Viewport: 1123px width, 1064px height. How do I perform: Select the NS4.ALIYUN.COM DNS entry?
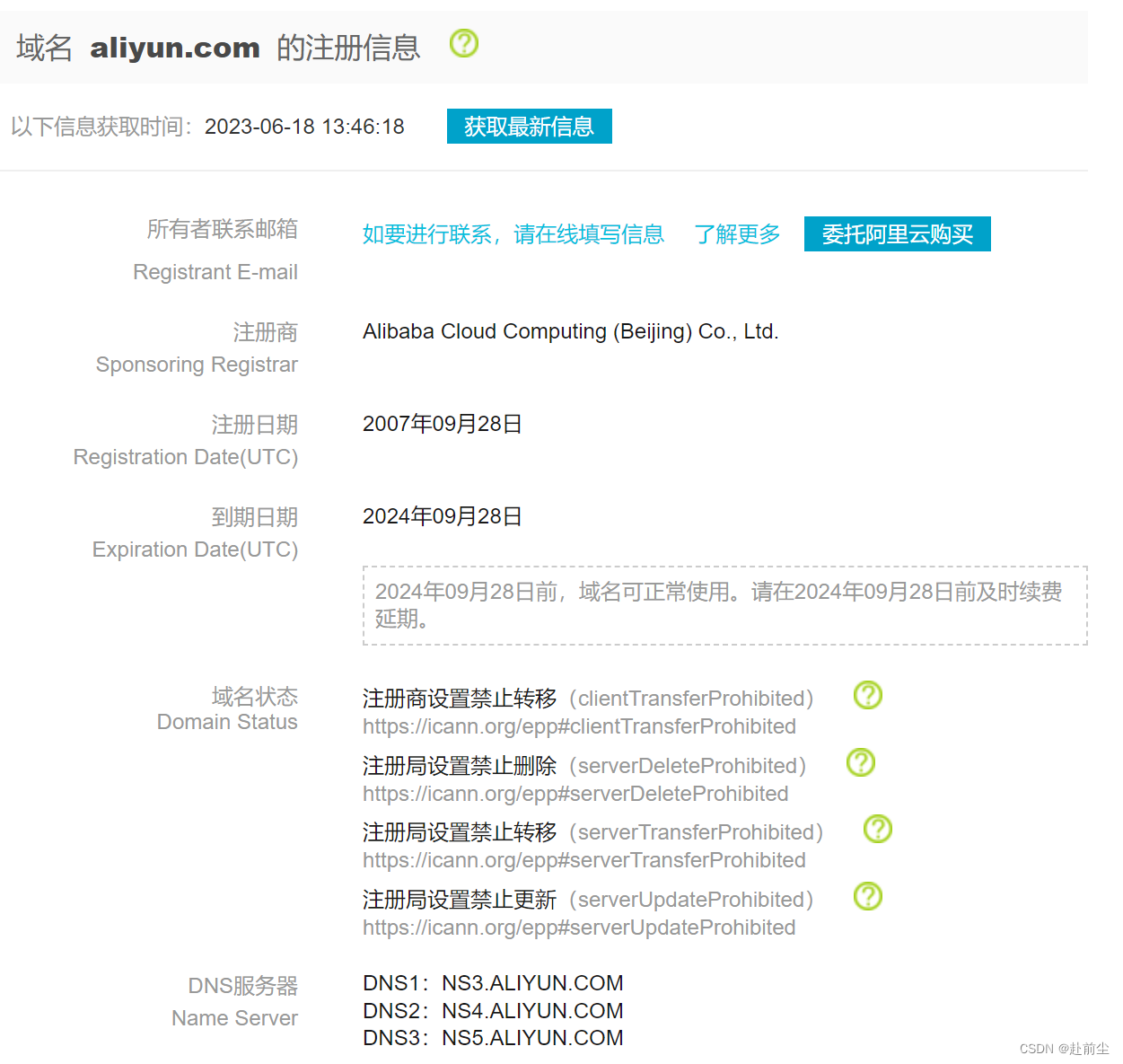coord(533,1011)
